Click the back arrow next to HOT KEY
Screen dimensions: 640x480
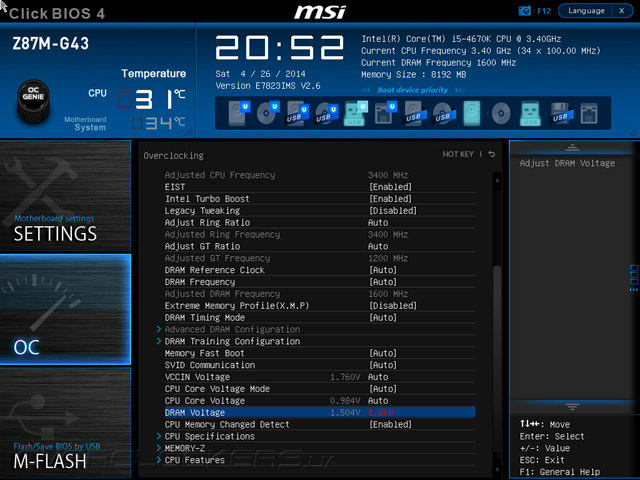click(x=491, y=154)
